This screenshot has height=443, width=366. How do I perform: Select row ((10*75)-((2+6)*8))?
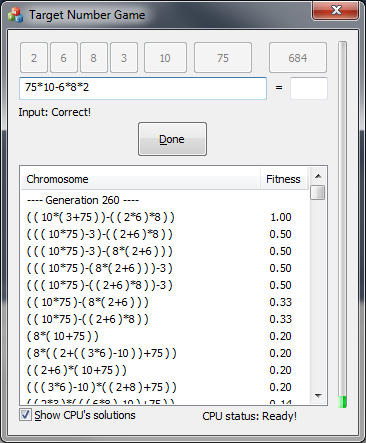click(x=165, y=319)
